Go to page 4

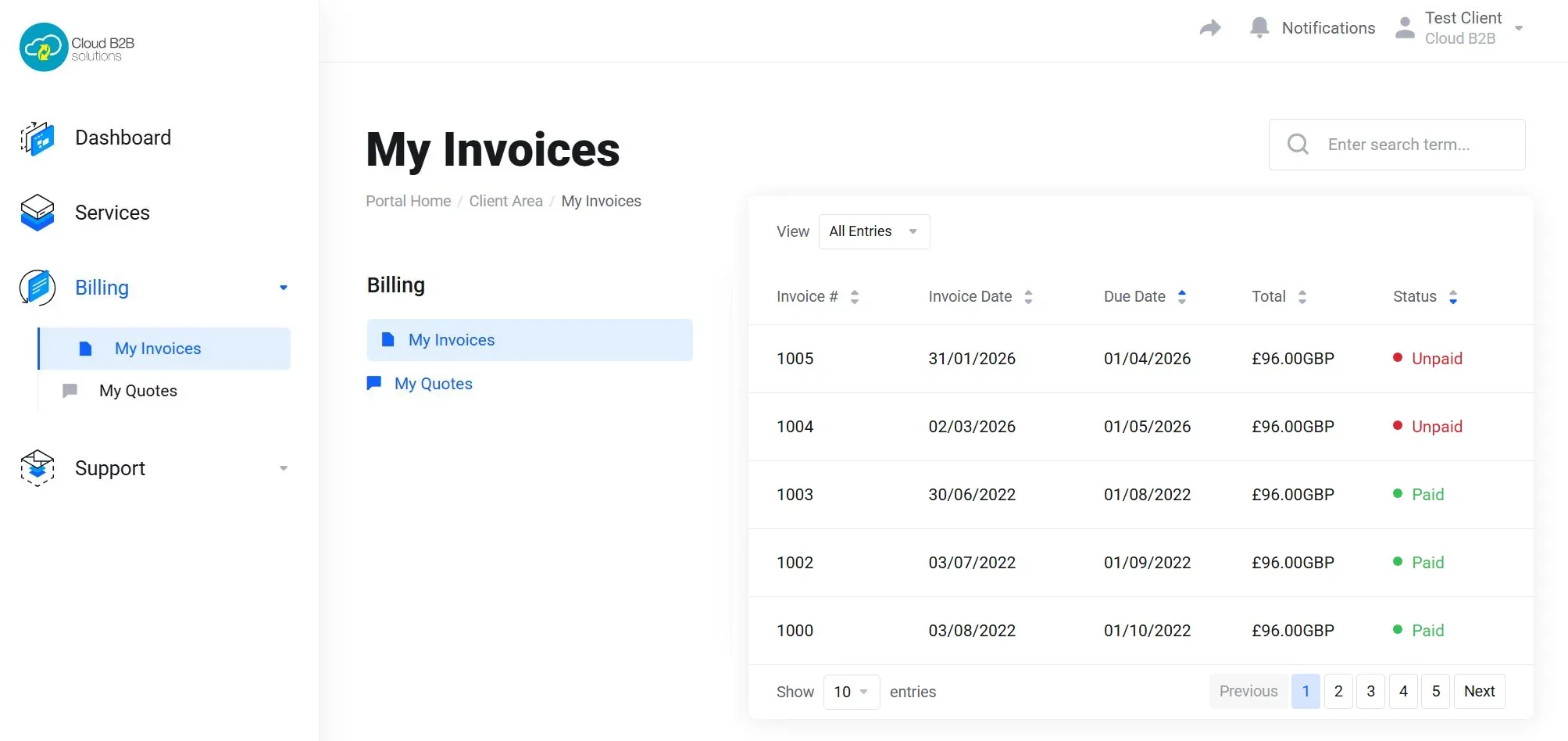pyautogui.click(x=1403, y=691)
